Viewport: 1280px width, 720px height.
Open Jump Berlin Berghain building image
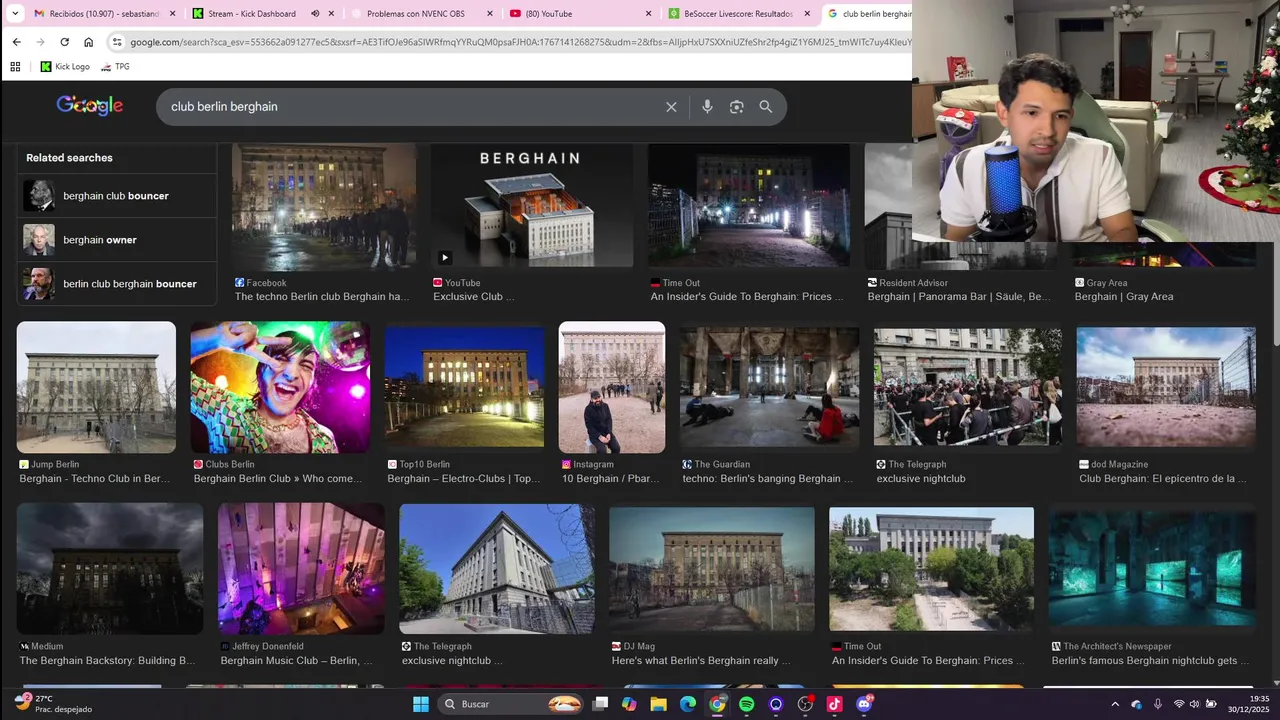[x=96, y=387]
